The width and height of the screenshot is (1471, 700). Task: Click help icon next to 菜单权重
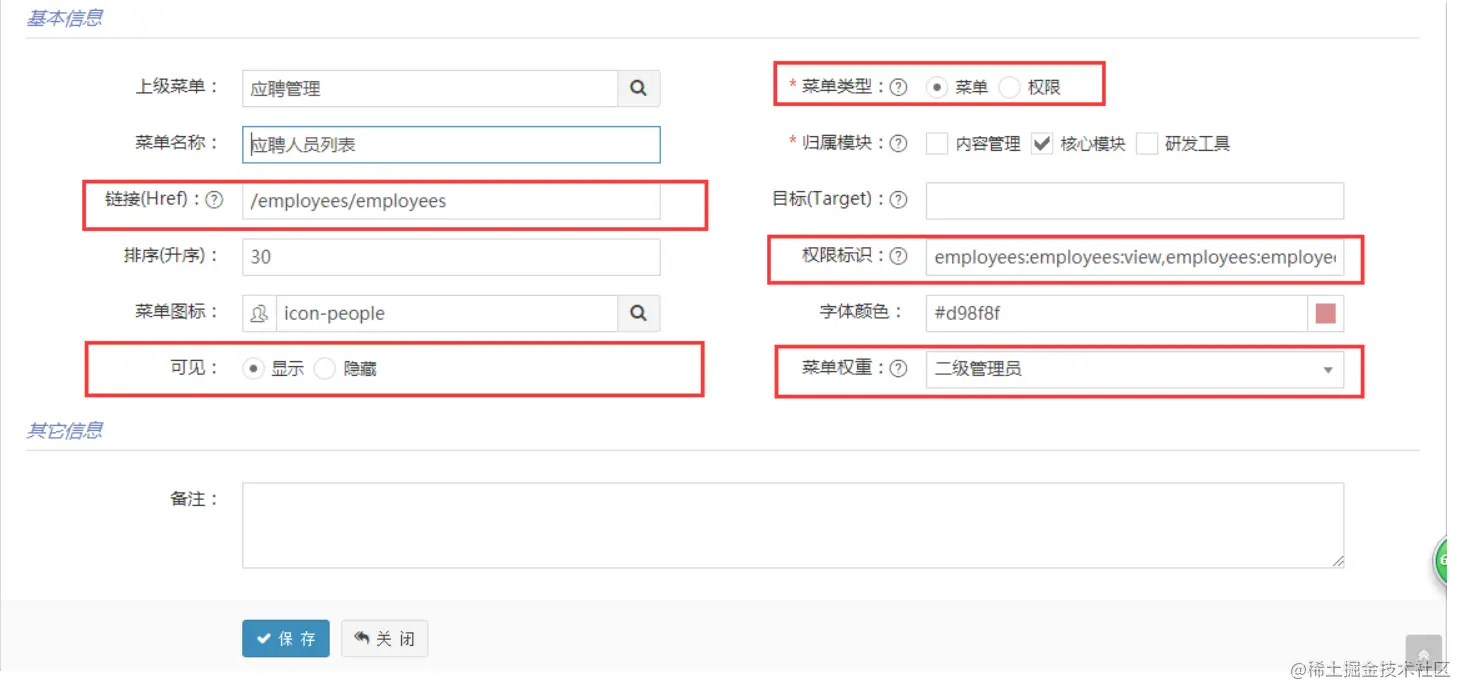tap(898, 369)
